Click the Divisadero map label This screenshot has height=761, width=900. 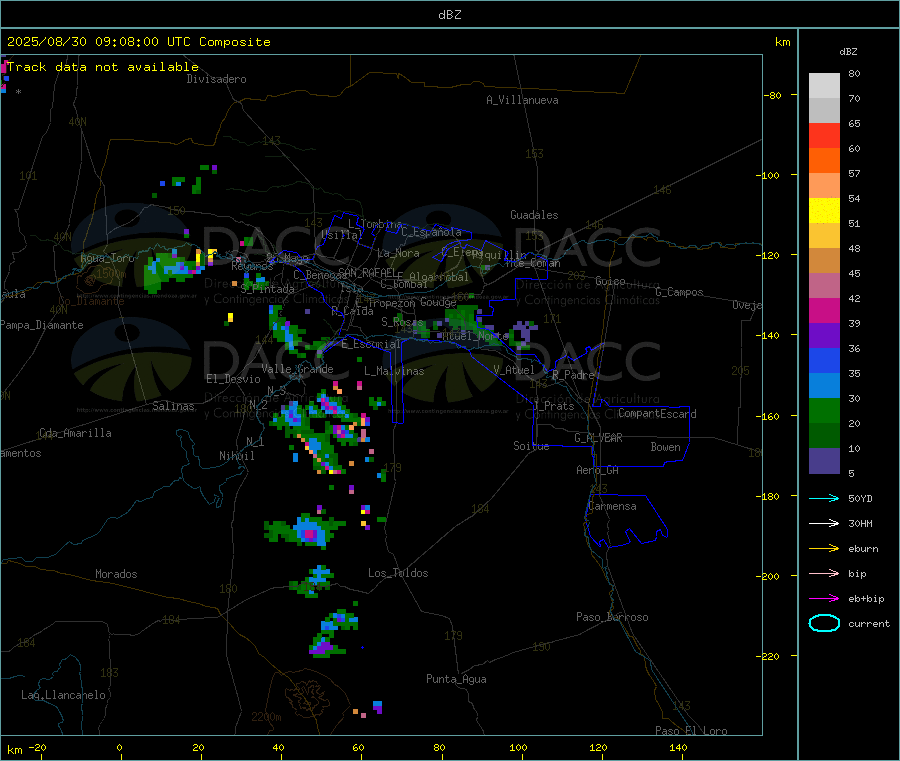(216, 79)
